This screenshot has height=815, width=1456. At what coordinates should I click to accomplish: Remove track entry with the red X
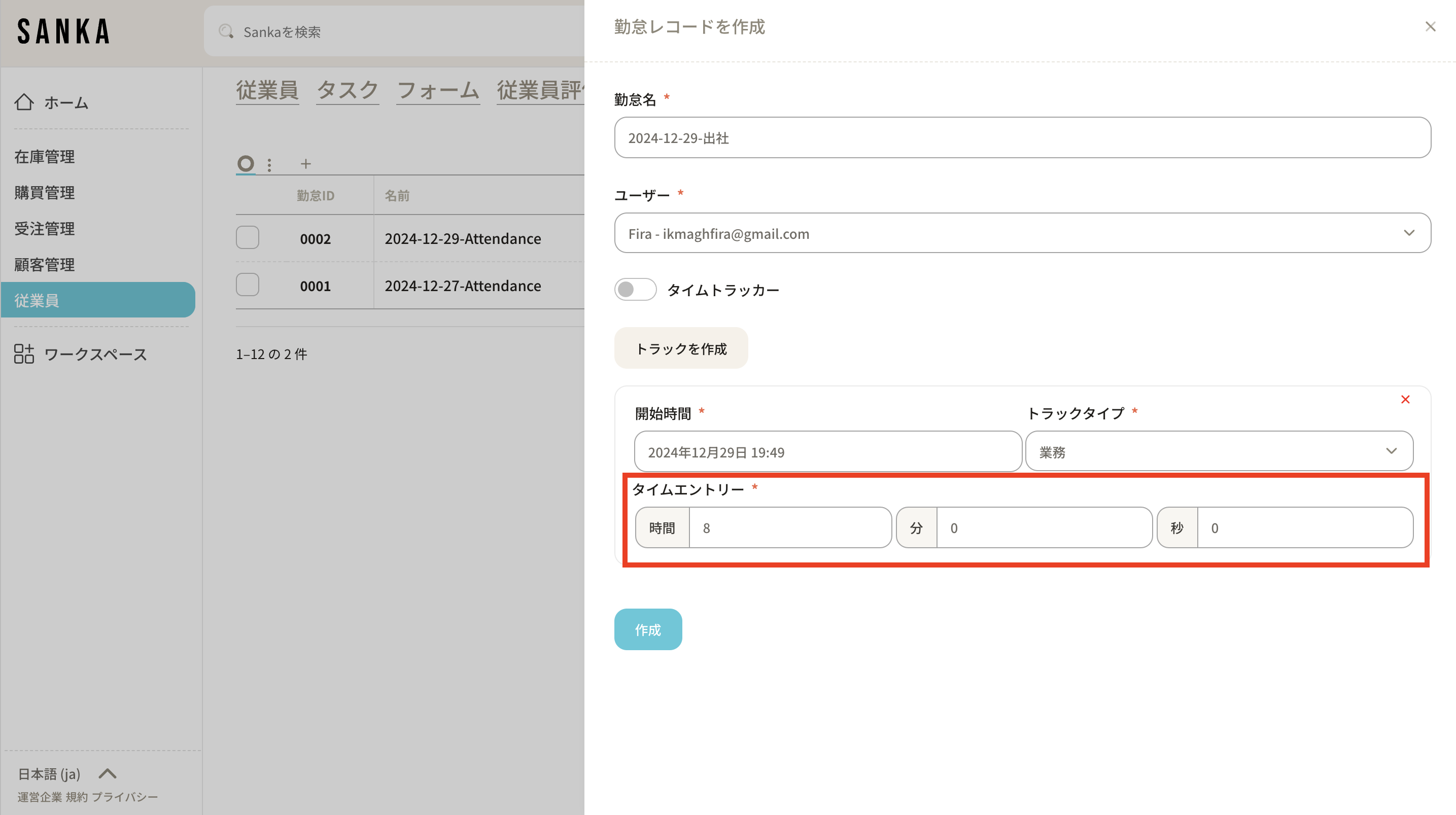point(1405,400)
